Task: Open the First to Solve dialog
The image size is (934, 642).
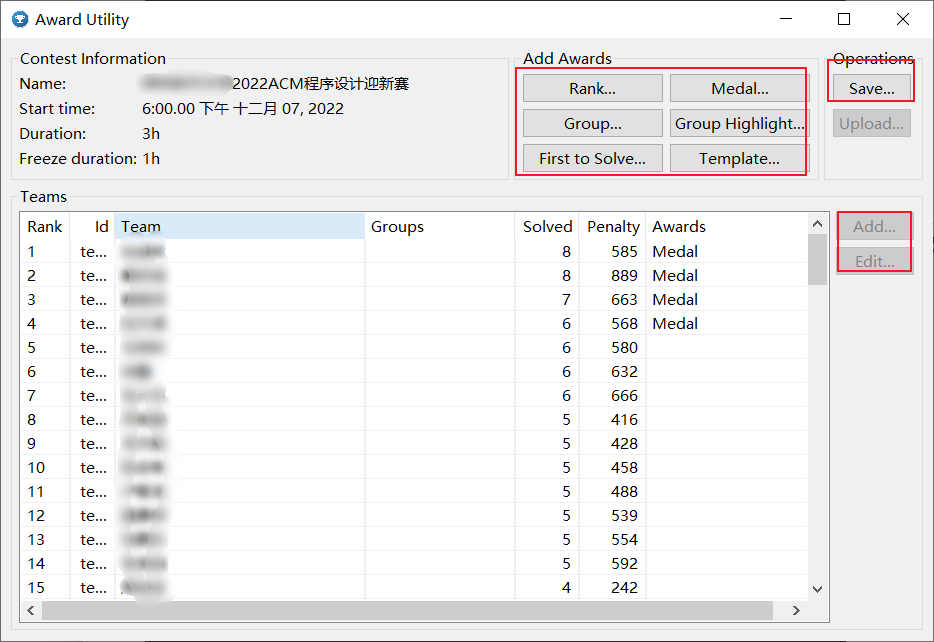Action: [591, 158]
